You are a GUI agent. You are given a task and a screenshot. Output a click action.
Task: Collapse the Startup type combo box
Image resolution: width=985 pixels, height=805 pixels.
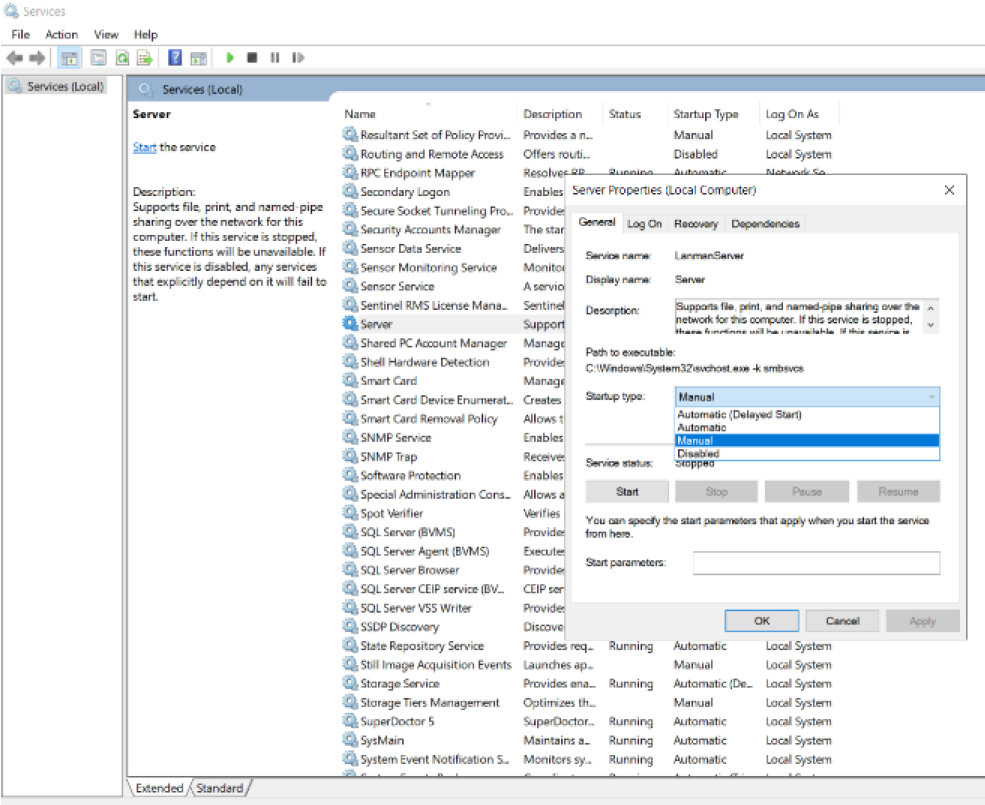click(x=932, y=397)
